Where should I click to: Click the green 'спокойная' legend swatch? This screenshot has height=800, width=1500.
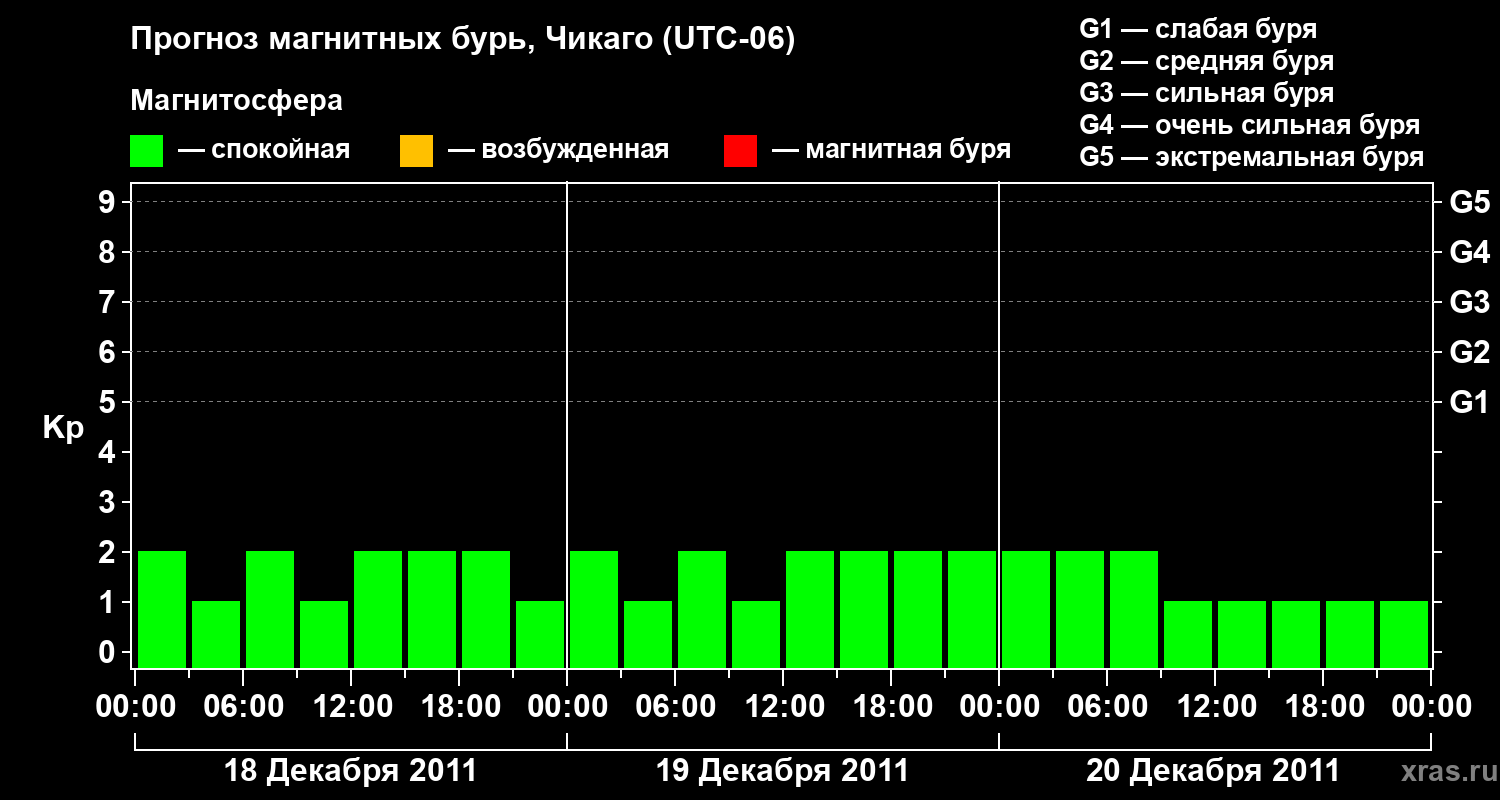[147, 151]
